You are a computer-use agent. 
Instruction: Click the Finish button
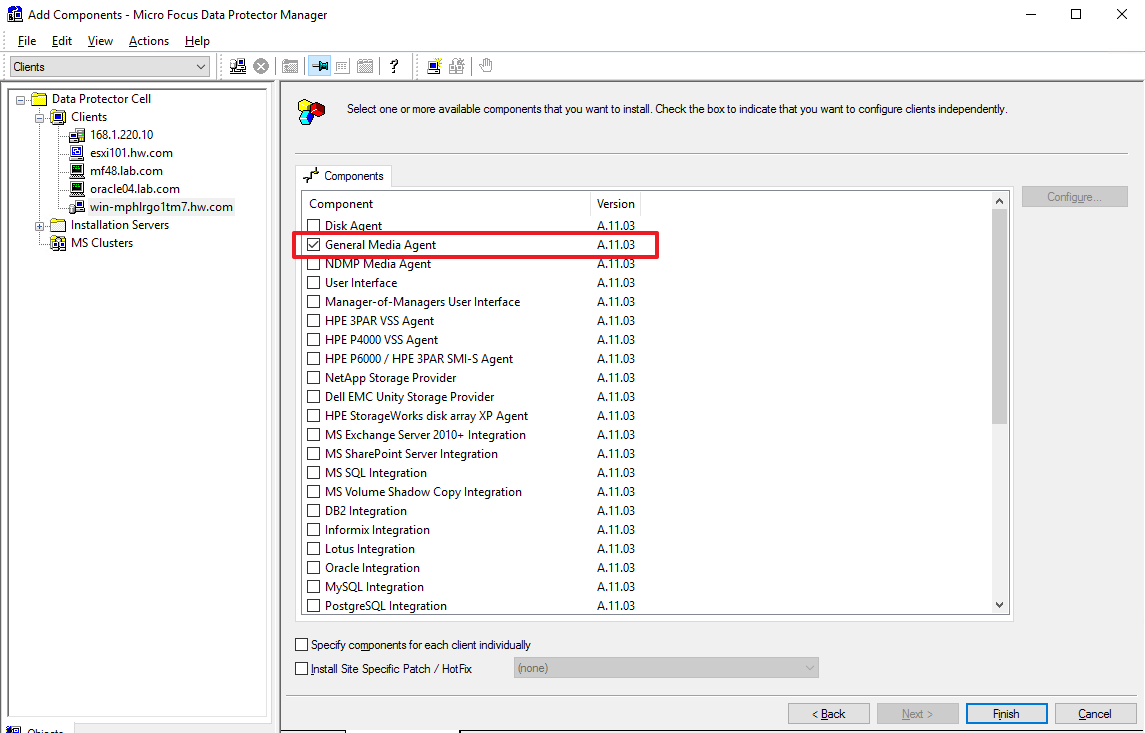1006,713
